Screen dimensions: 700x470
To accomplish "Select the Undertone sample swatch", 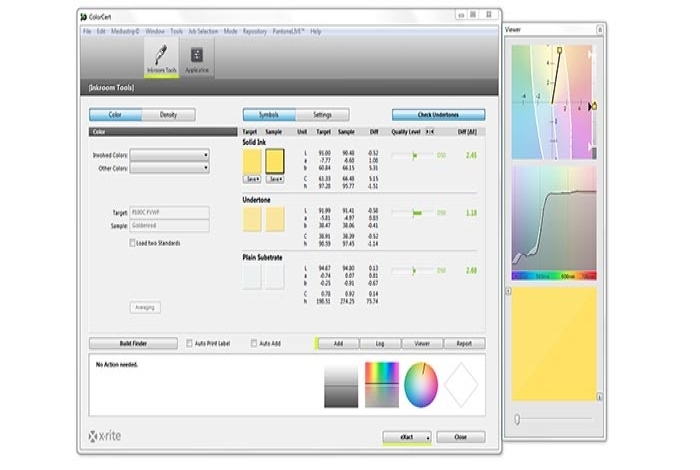I will point(275,219).
